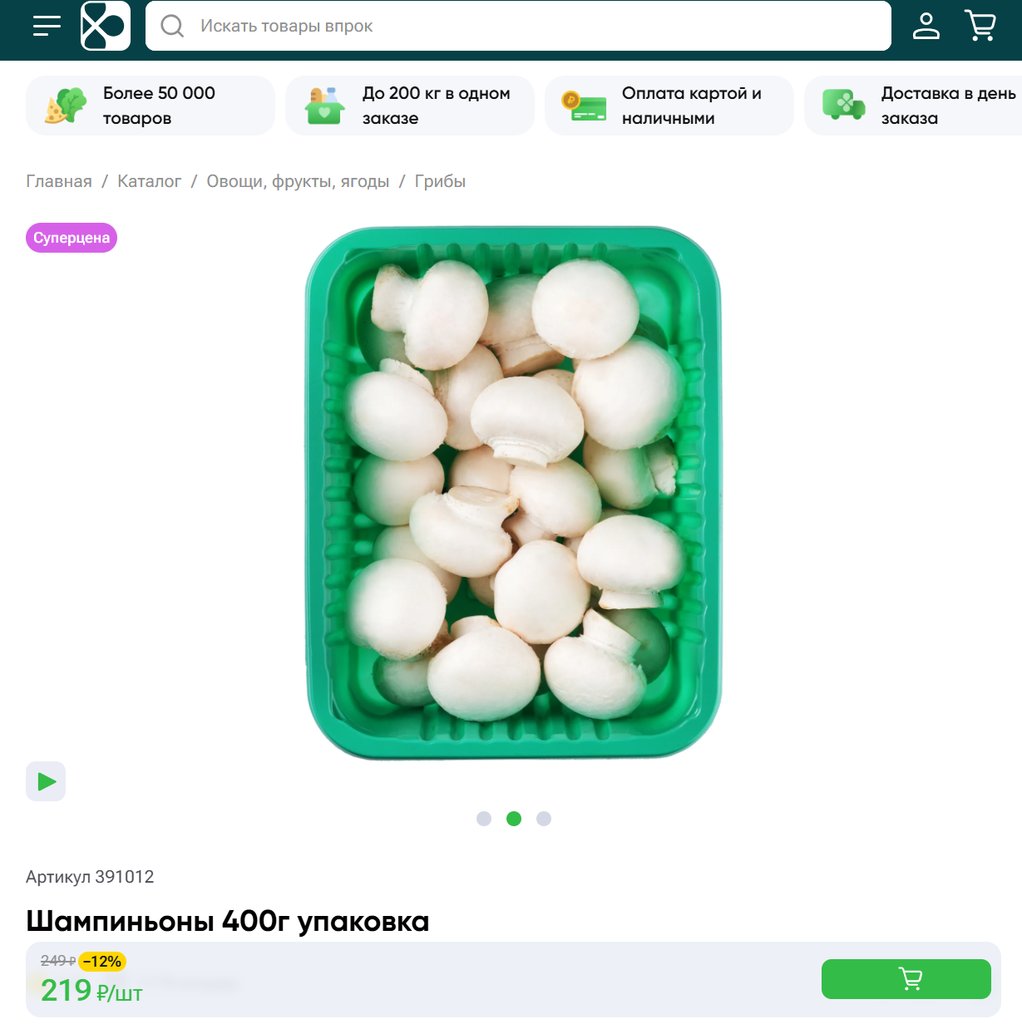Image resolution: width=1022 pixels, height=1024 pixels.
Task: Play the product video
Action: [46, 781]
